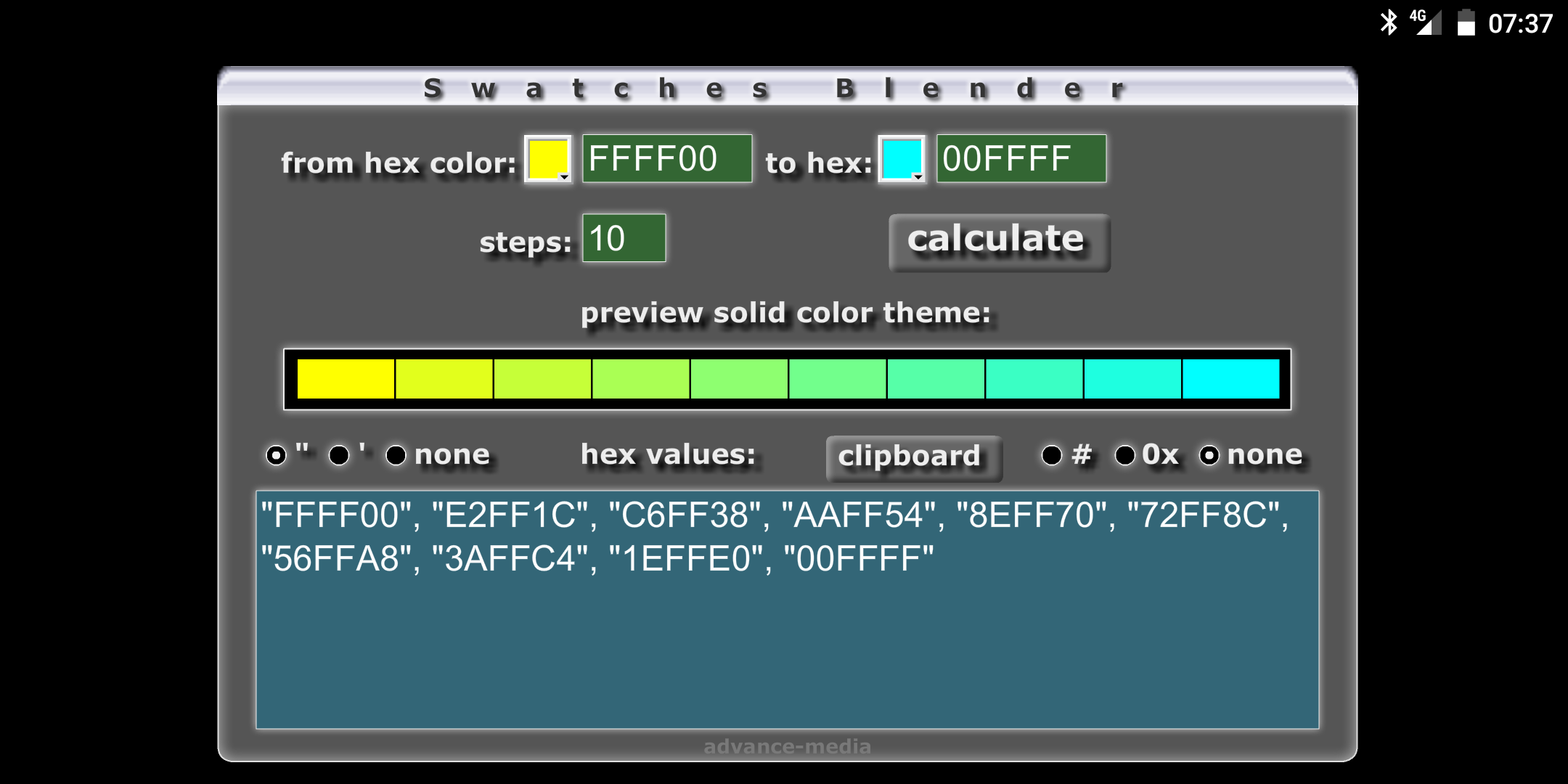This screenshot has height=784, width=1568.
Task: Select the 0x prefix radio option
Action: (1124, 455)
